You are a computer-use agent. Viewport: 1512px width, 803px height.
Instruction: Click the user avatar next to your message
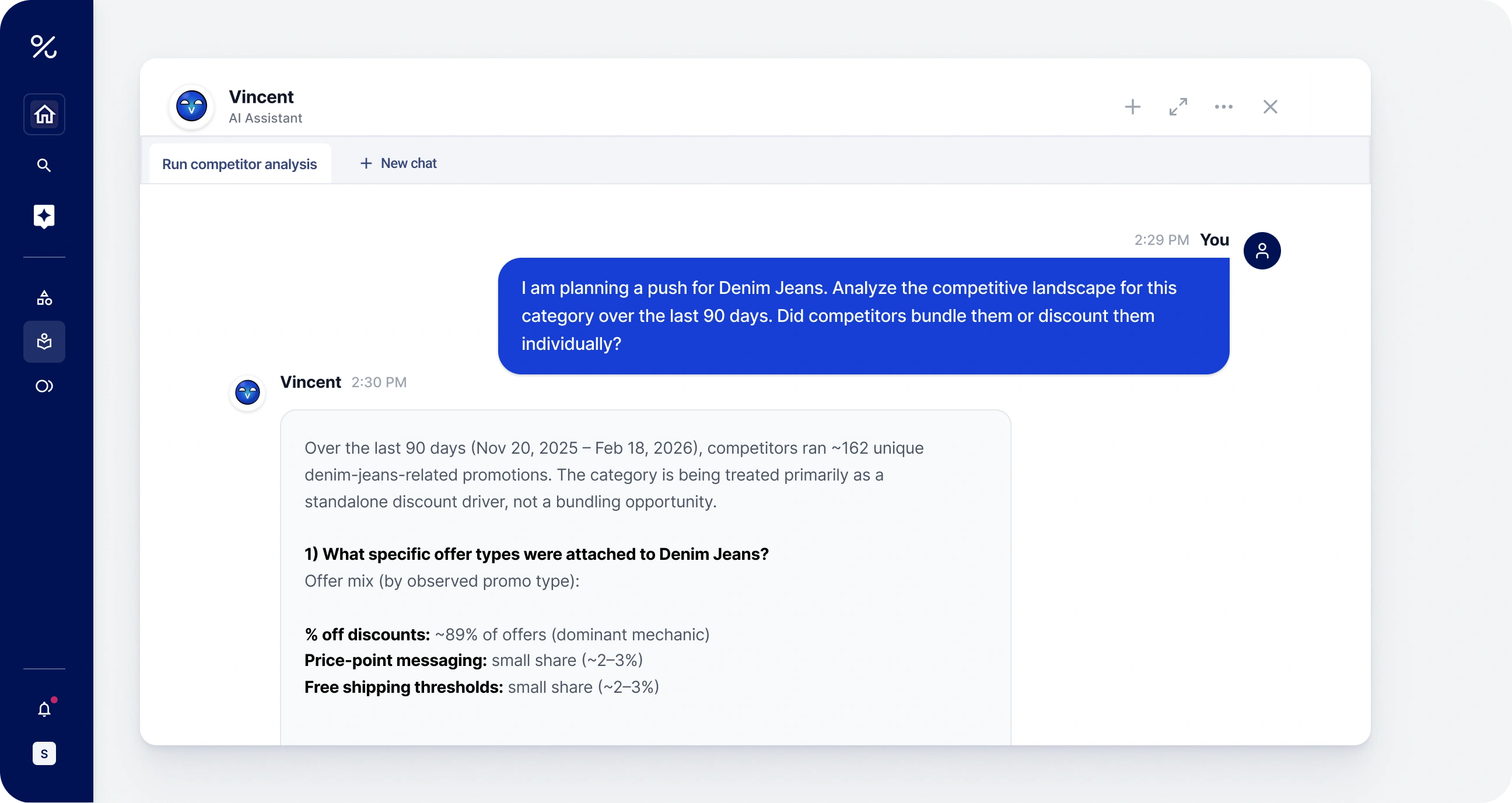[1262, 251]
